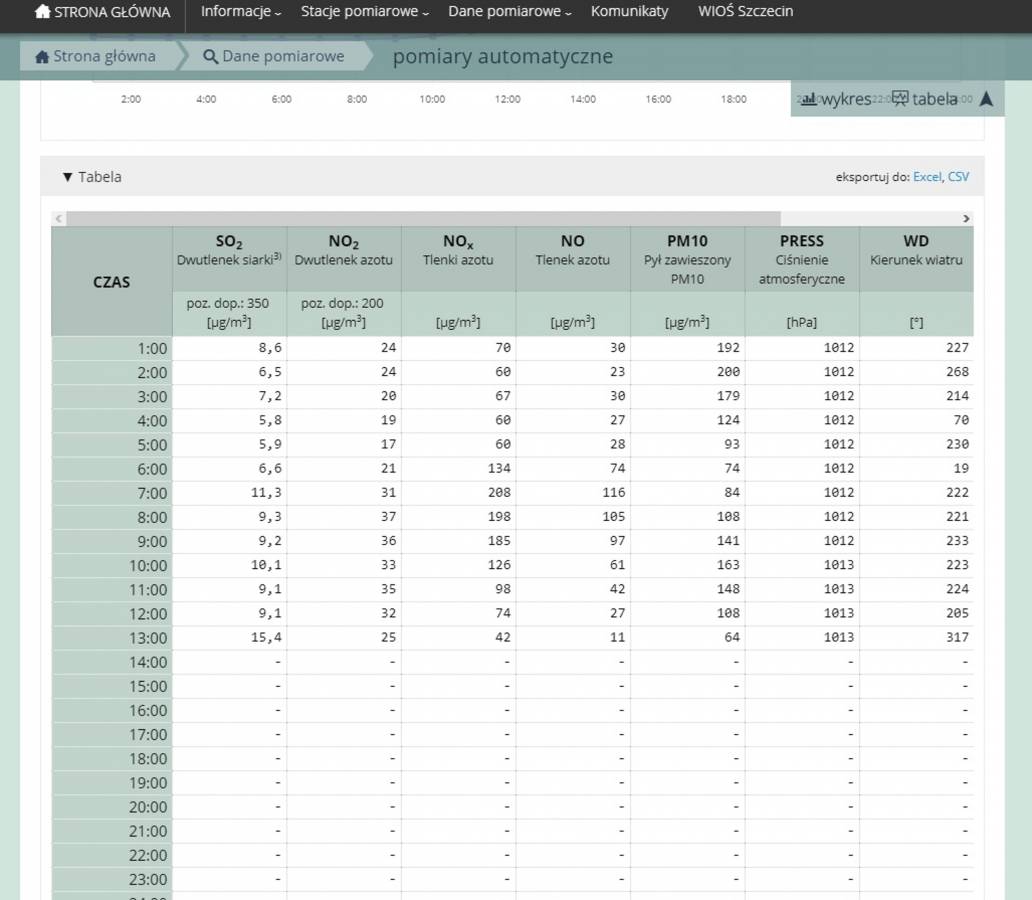
Task: Click the CZAS column header
Action: pos(112,282)
